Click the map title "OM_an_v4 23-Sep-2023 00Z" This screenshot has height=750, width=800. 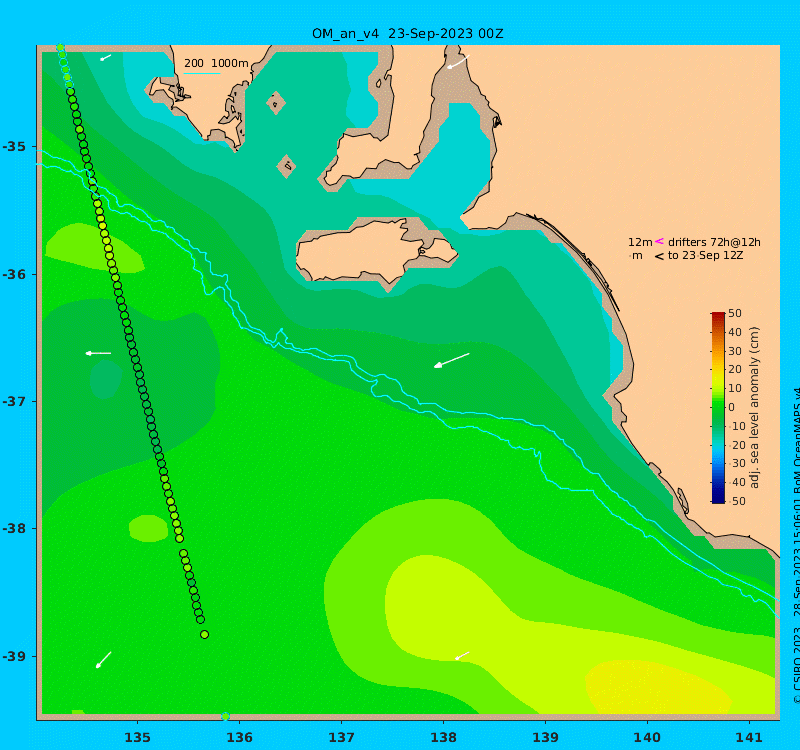(408, 34)
